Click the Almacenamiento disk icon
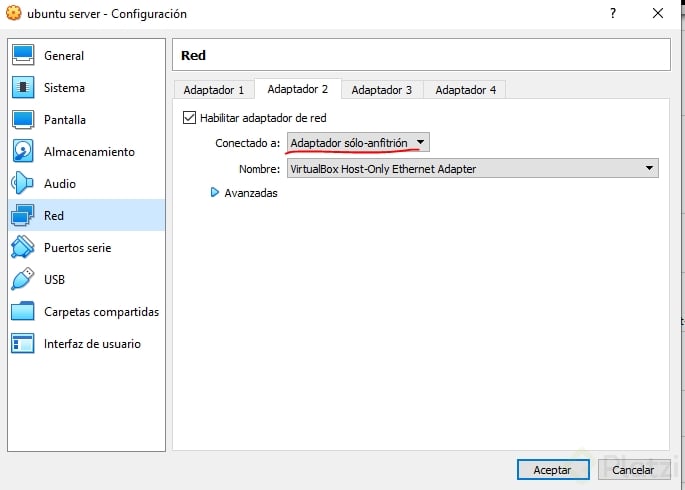Screen dimensions: 685x490 pos(23,152)
